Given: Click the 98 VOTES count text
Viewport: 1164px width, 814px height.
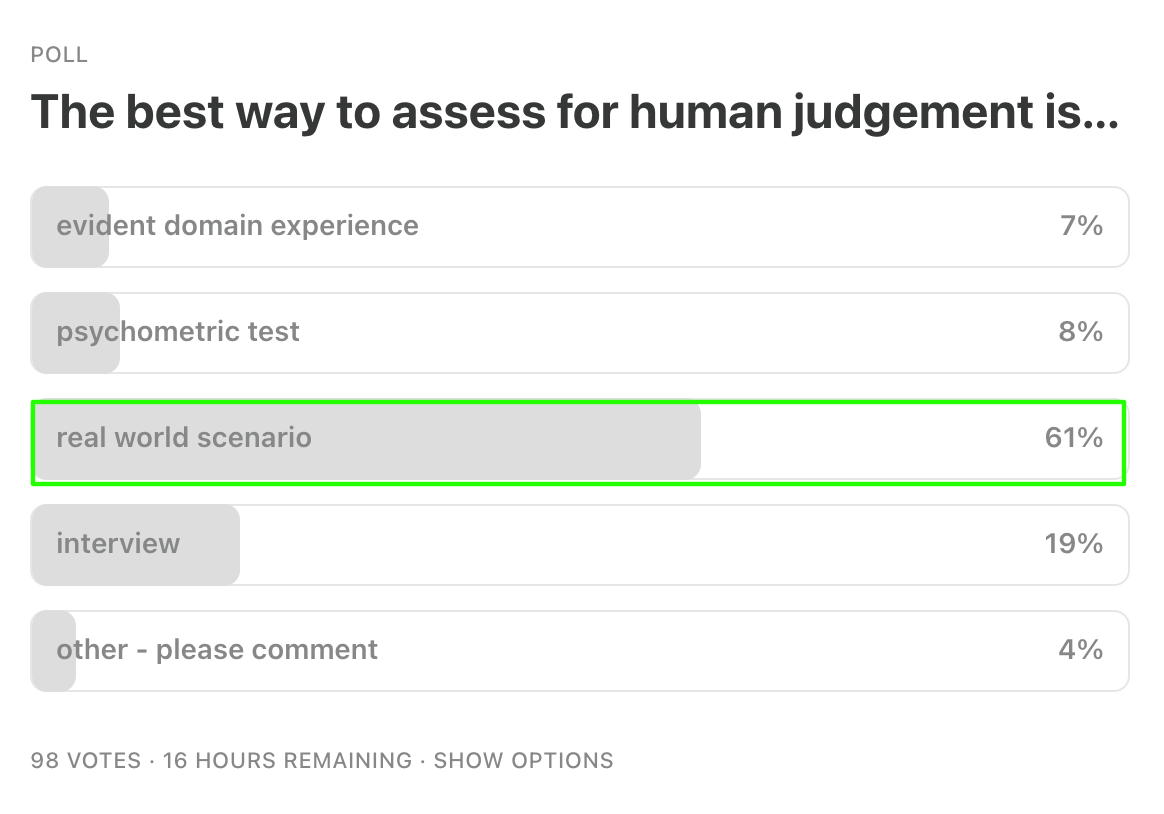Looking at the screenshot, I should coord(85,761).
